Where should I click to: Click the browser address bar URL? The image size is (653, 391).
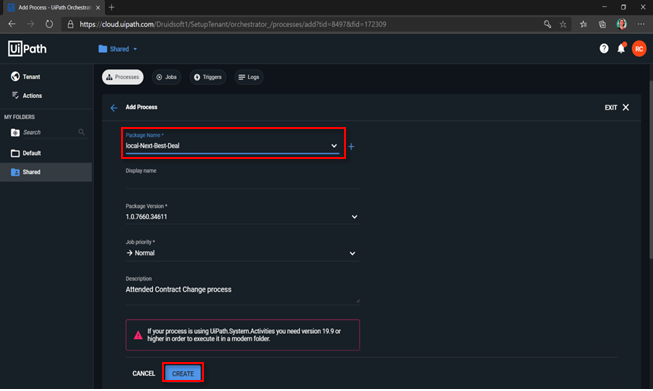pos(232,25)
